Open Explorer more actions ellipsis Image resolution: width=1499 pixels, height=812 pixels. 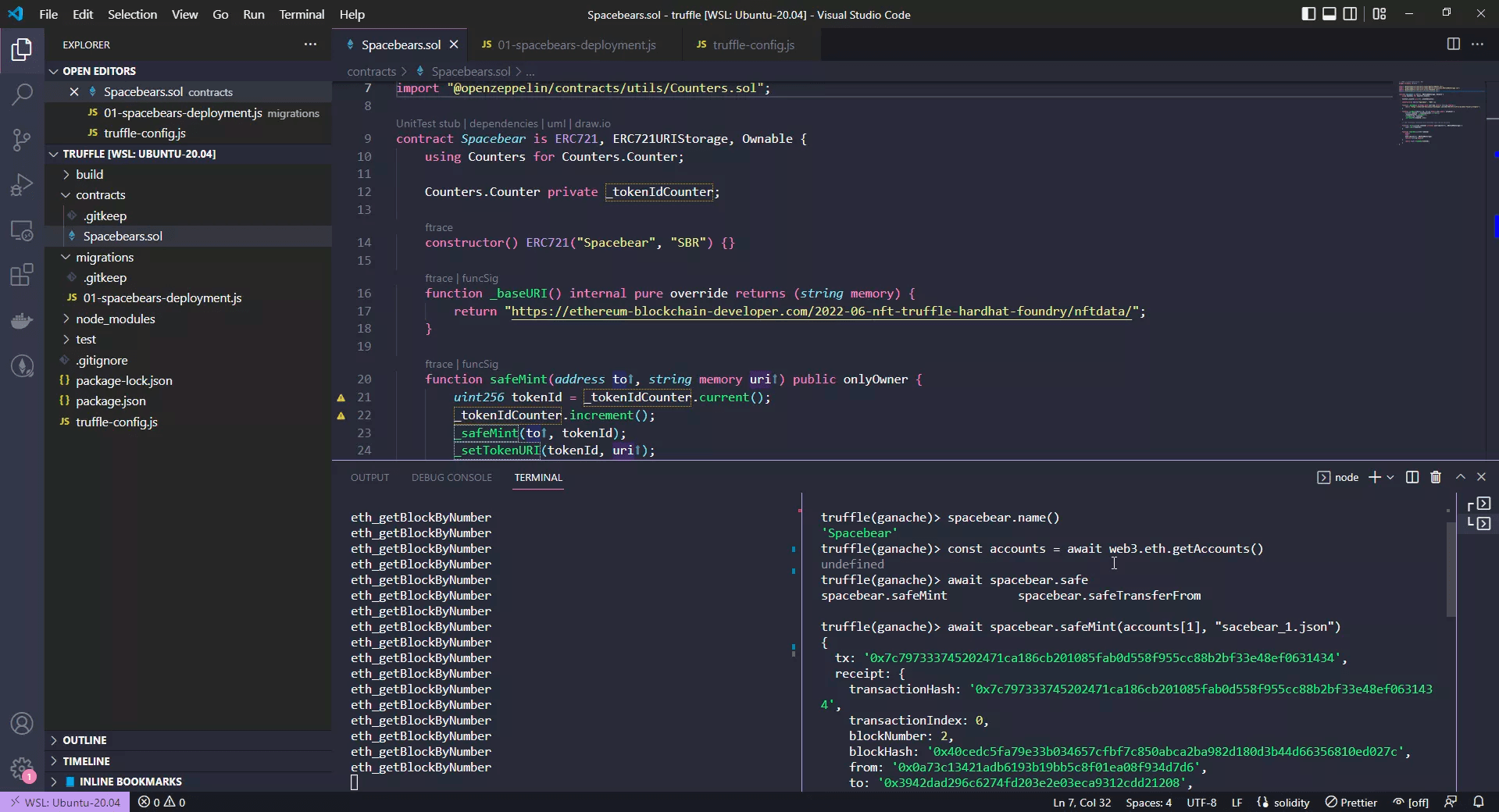pyautogui.click(x=310, y=45)
